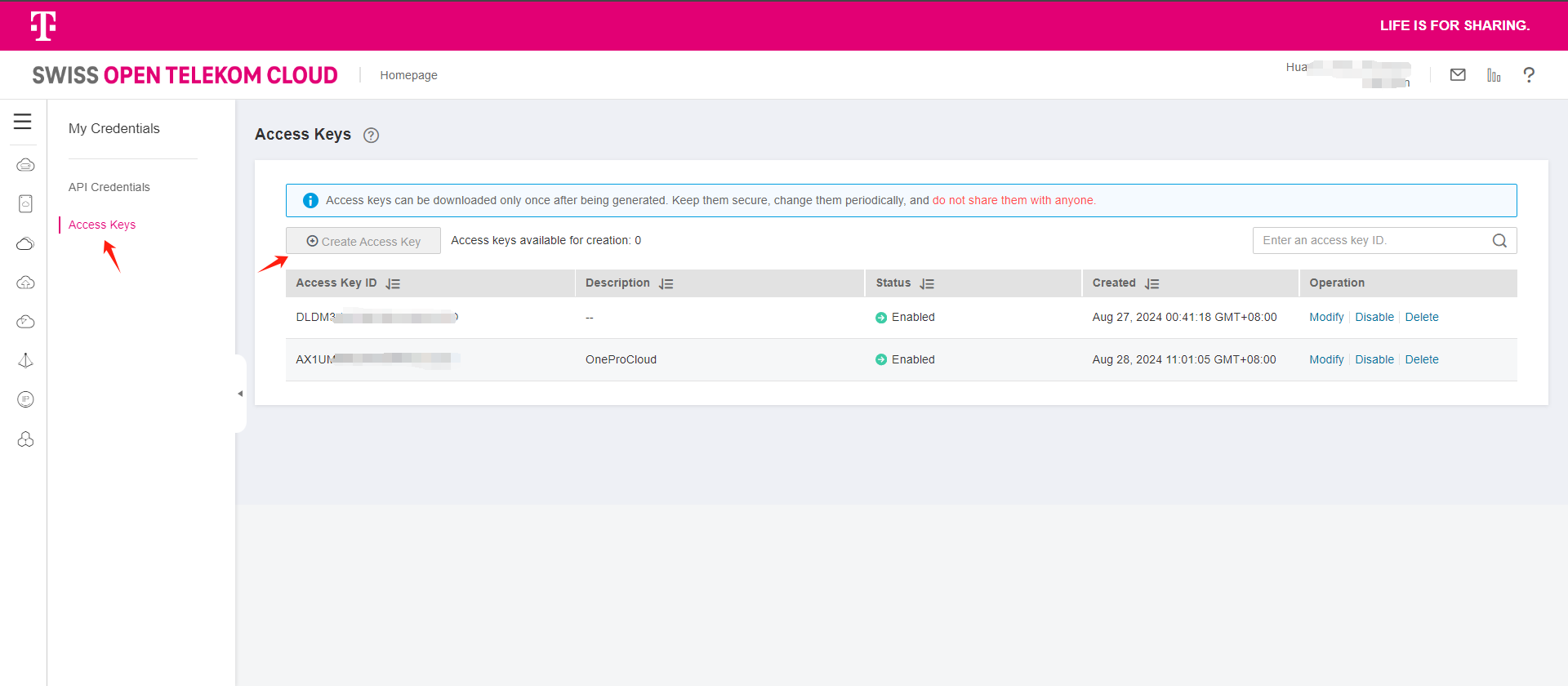The height and width of the screenshot is (686, 1568).
Task: Click Create Access Key button
Action: (x=363, y=241)
